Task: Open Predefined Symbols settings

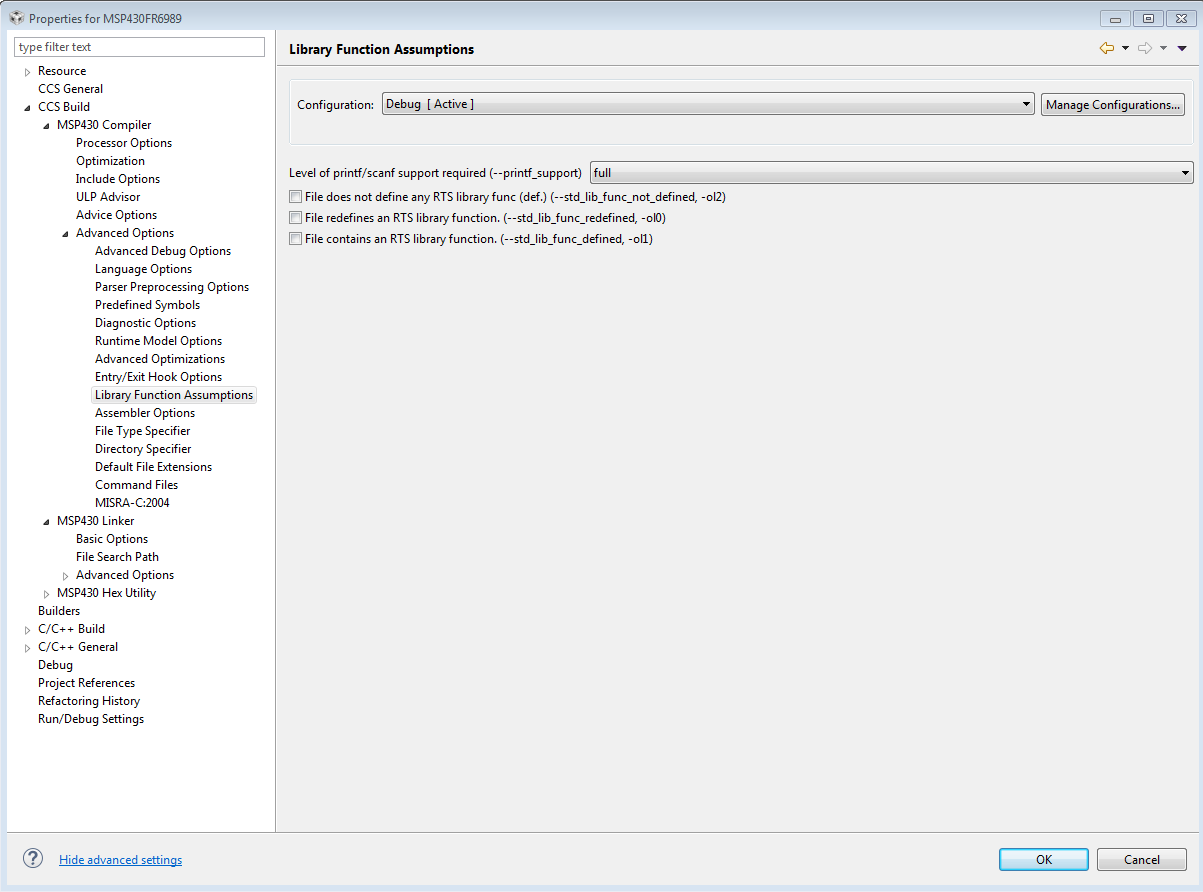Action: [147, 305]
